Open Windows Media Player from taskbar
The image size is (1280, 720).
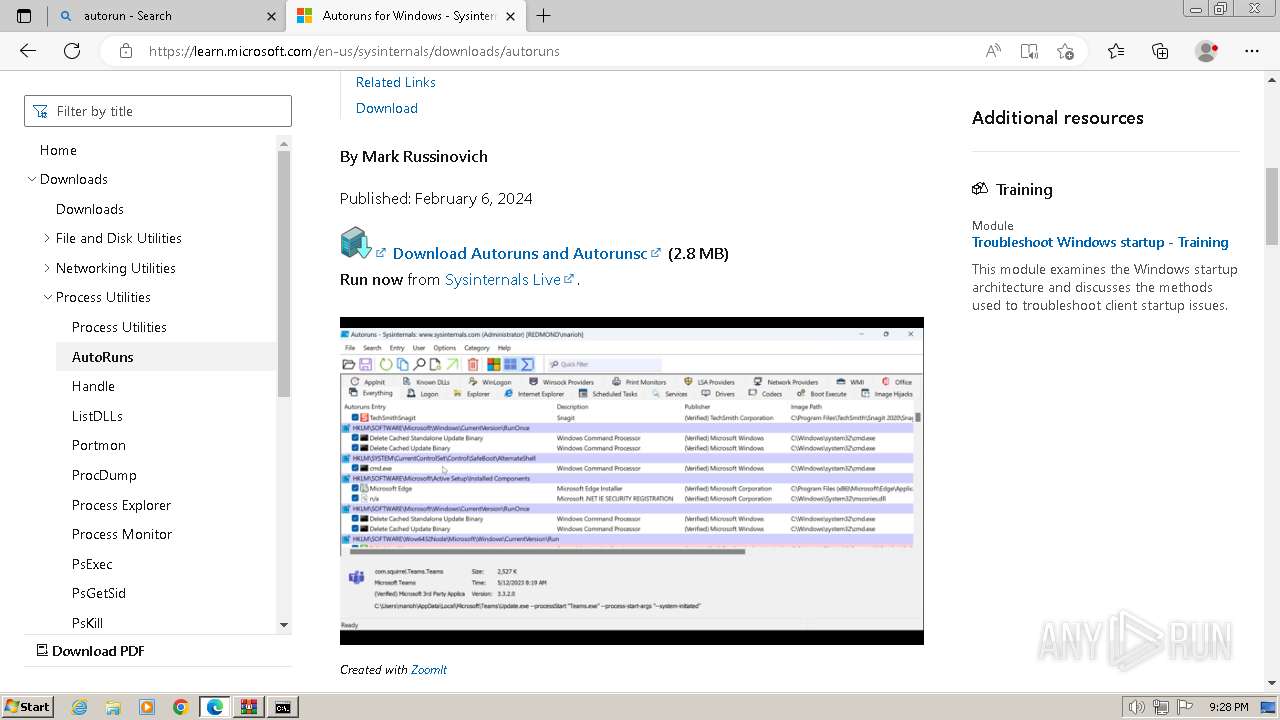click(x=147, y=707)
